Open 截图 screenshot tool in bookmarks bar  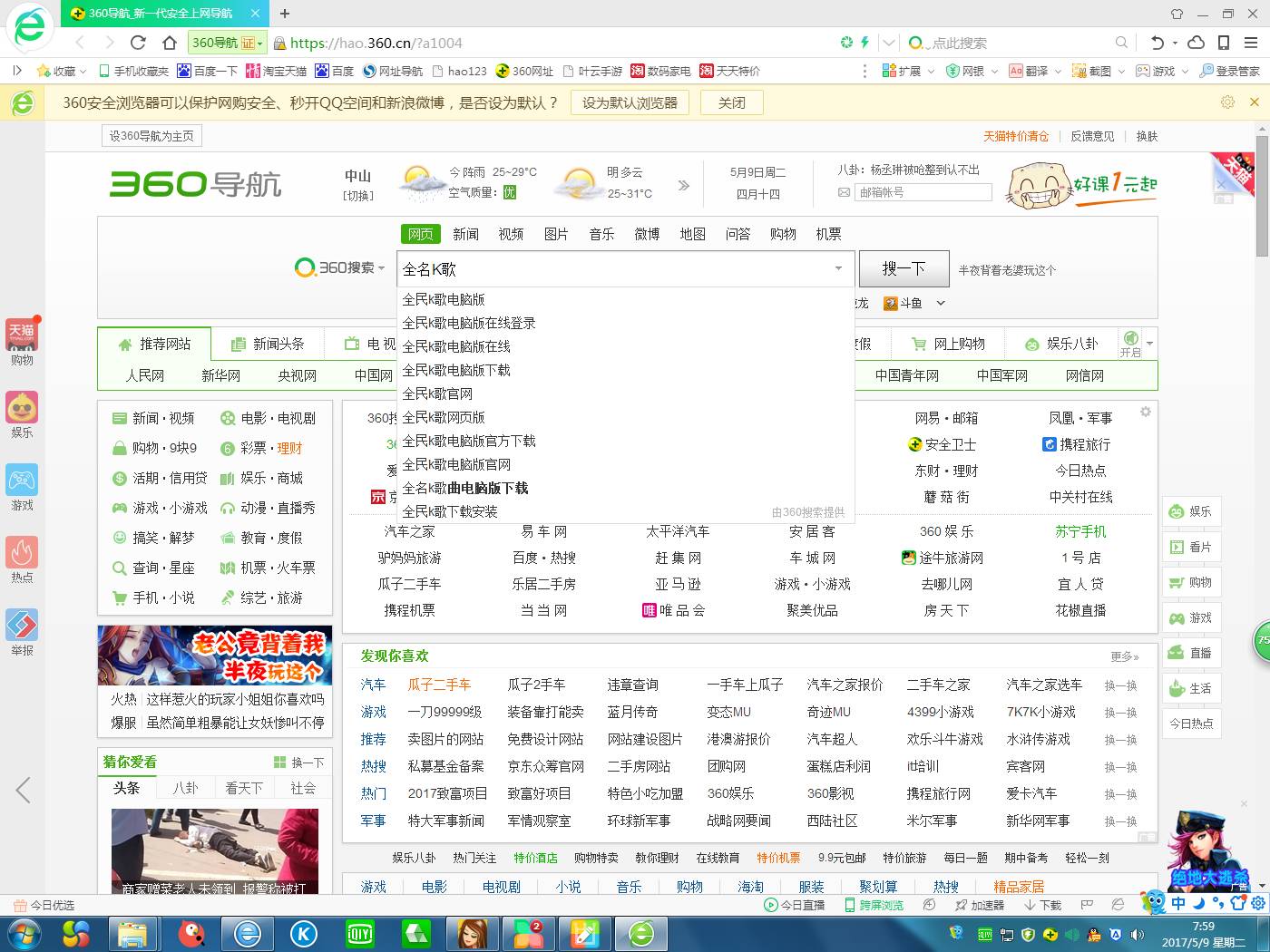click(1091, 71)
